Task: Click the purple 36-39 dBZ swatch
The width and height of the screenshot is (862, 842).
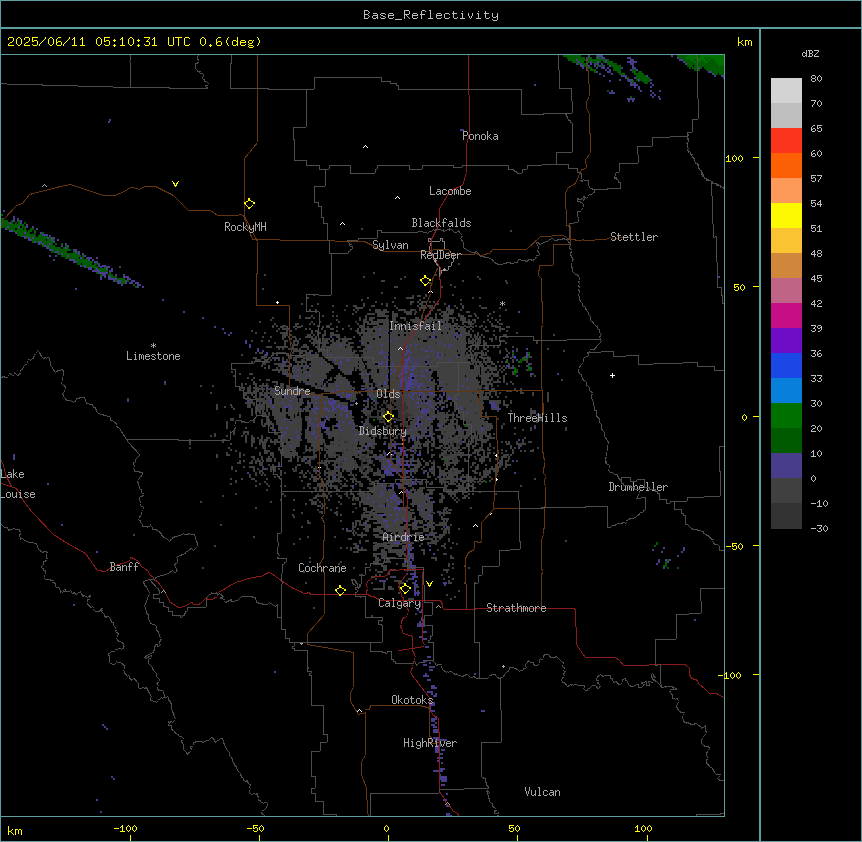Action: (786, 341)
